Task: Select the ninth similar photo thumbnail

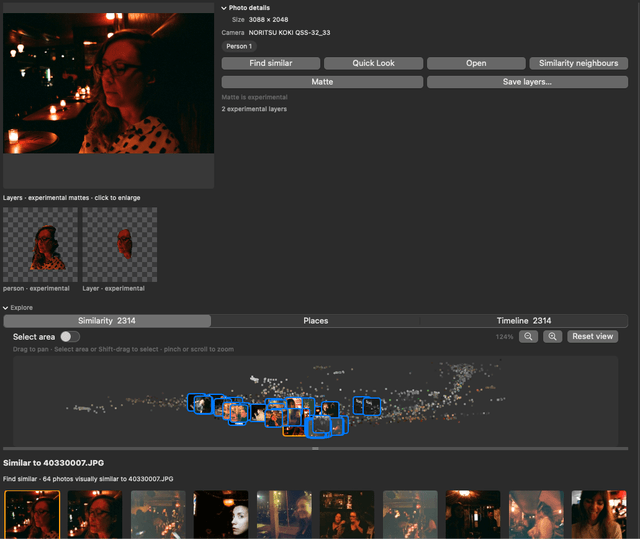Action: pos(536,515)
